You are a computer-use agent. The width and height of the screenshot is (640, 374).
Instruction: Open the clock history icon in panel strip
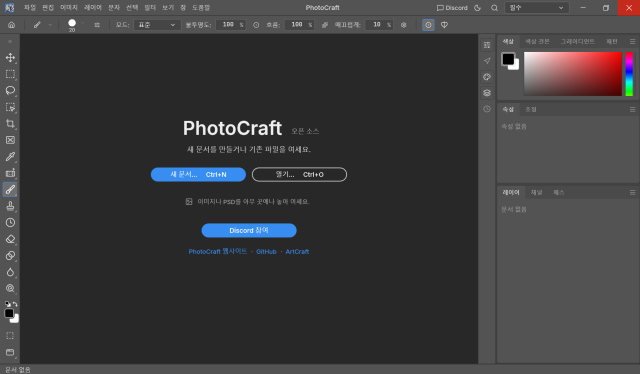tap(487, 109)
